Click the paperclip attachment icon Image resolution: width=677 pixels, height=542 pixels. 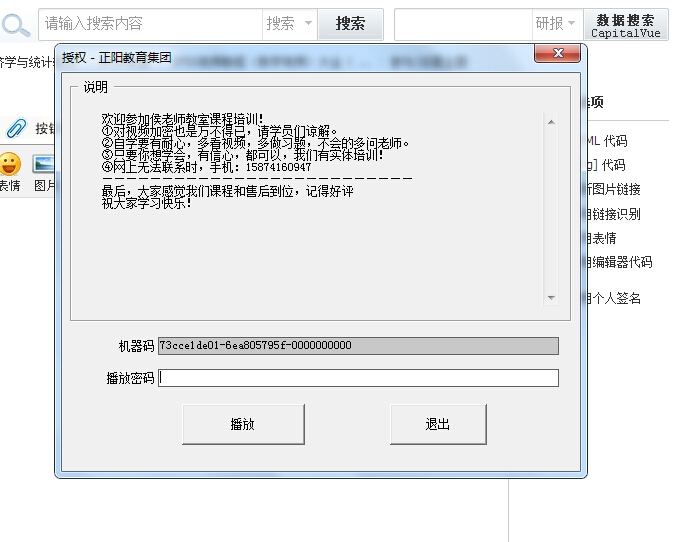[x=16, y=128]
